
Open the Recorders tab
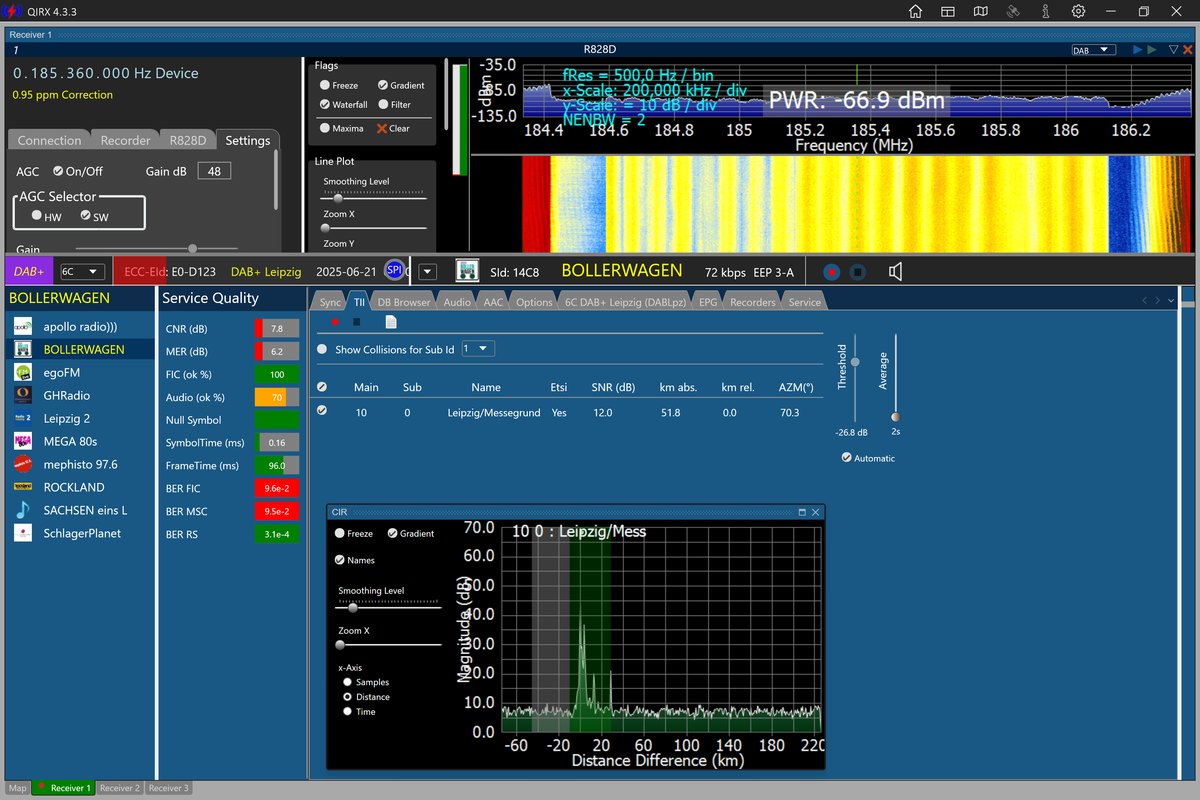(752, 302)
